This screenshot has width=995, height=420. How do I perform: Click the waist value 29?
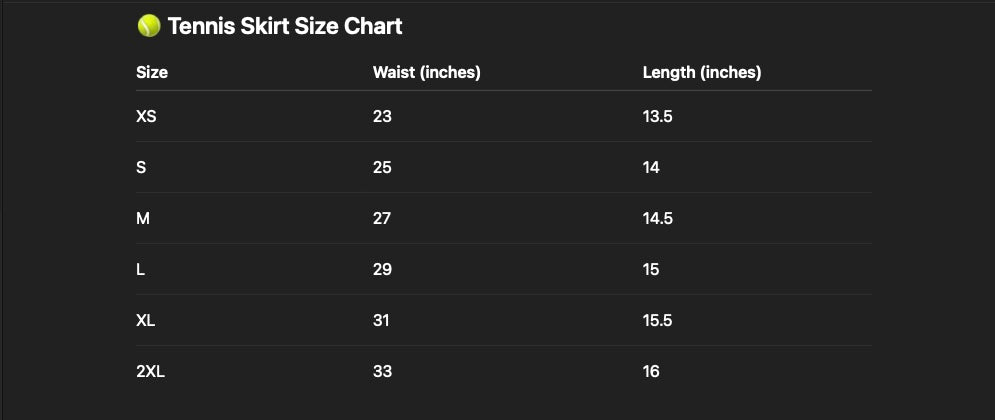382,270
